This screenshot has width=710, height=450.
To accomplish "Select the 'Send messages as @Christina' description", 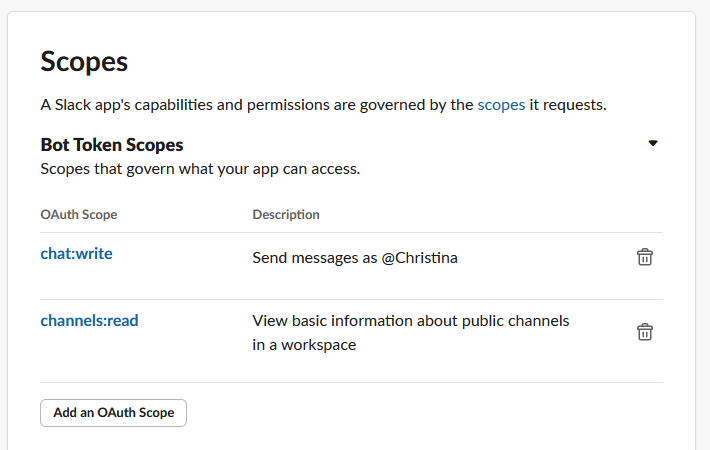I will pos(355,258).
